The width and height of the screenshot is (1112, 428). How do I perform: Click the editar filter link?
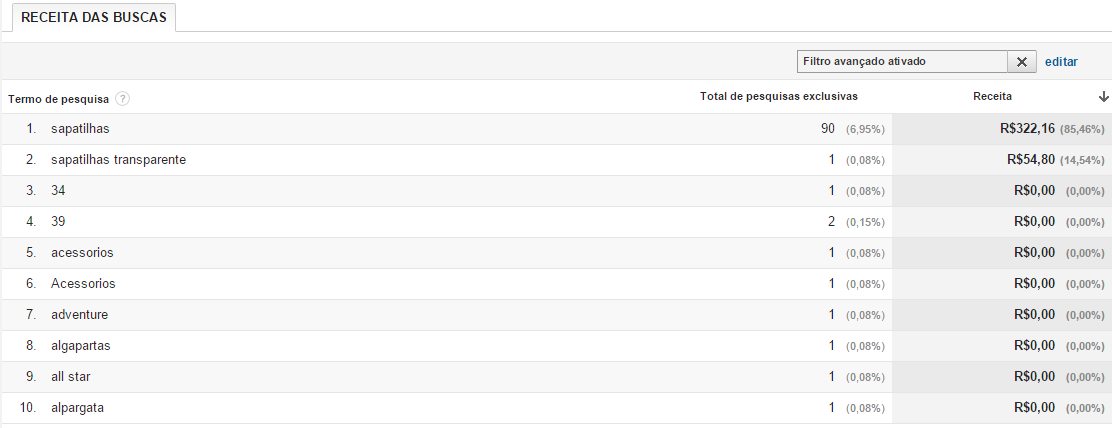tap(1061, 62)
